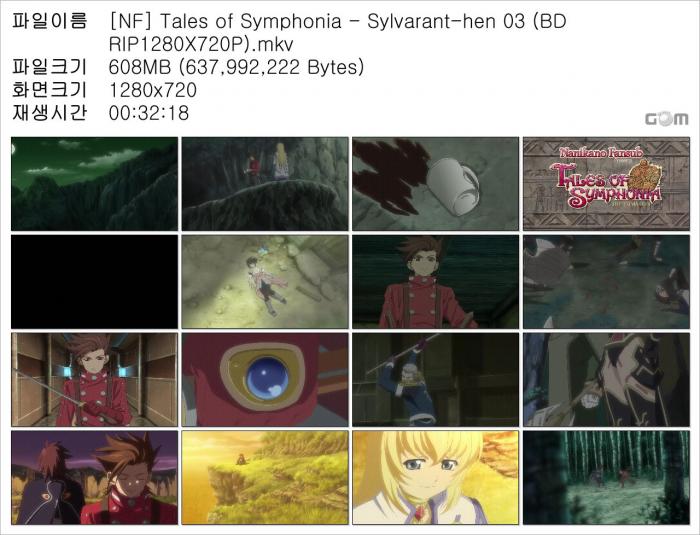Open dark cloaked figure with spear thumbnail
Screen dimensions: 700x535
coord(607,380)
